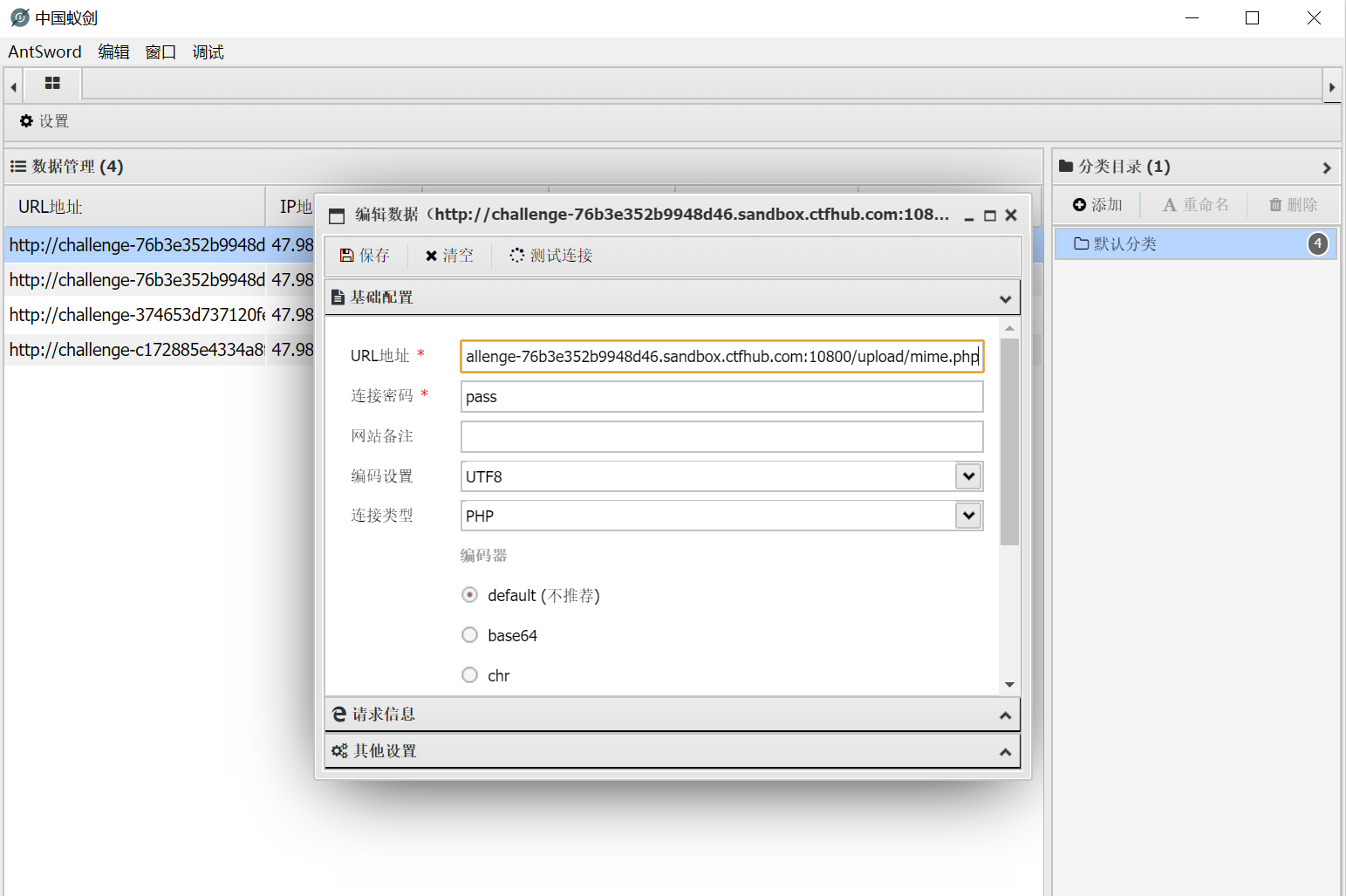Open the 窗口 menu
Screen dimensions: 1346x896
tap(161, 52)
